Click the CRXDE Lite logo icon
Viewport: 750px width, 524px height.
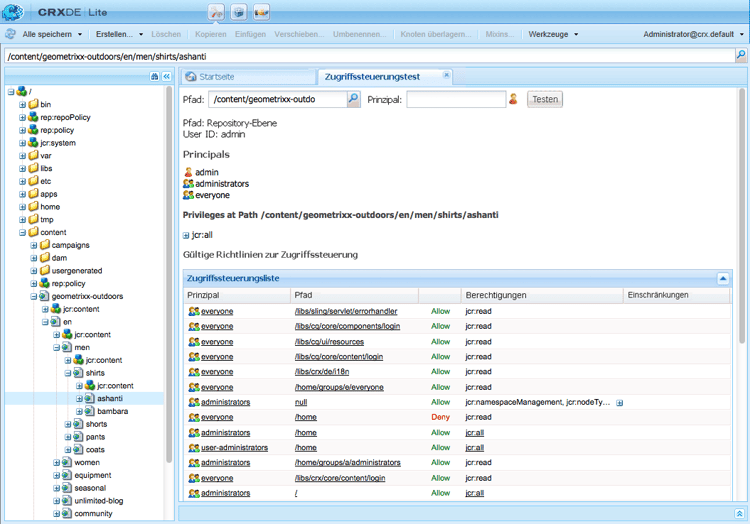pos(12,12)
